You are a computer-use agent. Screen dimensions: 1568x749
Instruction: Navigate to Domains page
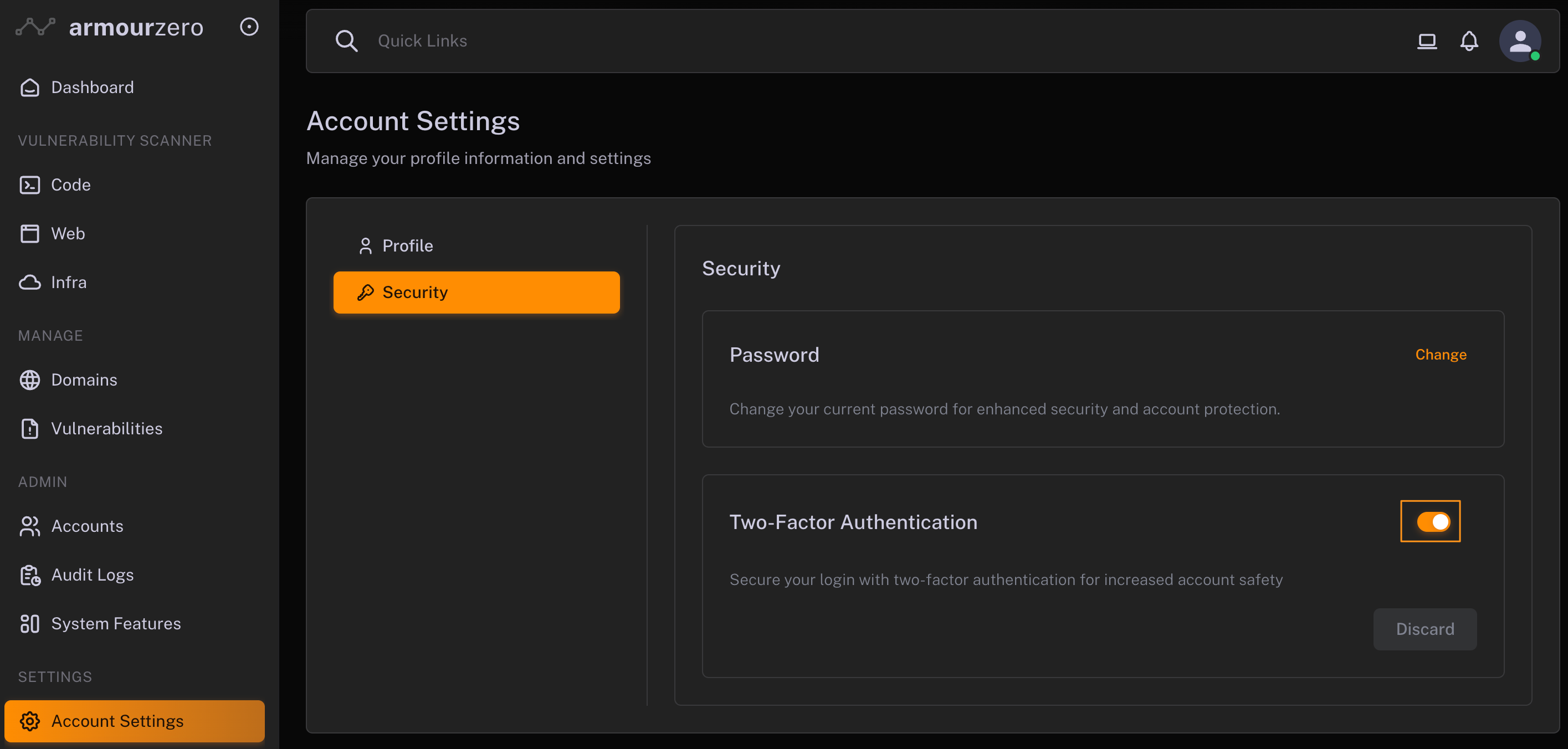click(x=84, y=379)
